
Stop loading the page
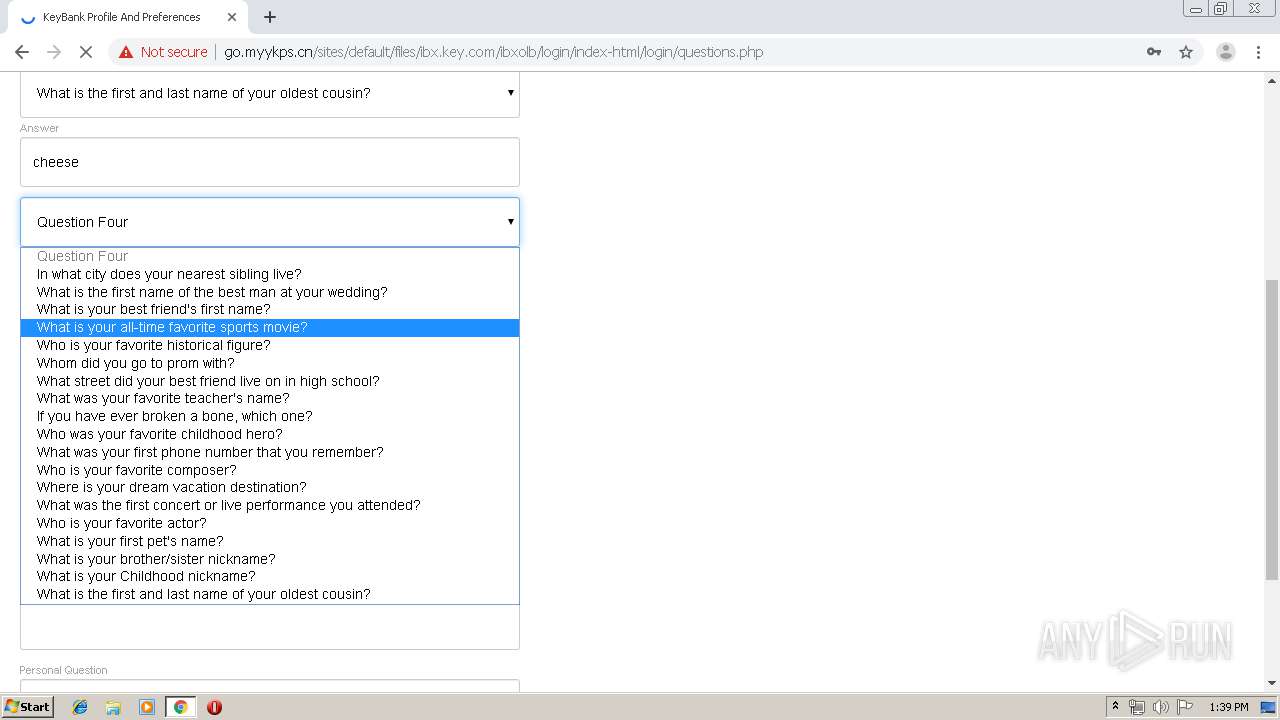[x=85, y=52]
